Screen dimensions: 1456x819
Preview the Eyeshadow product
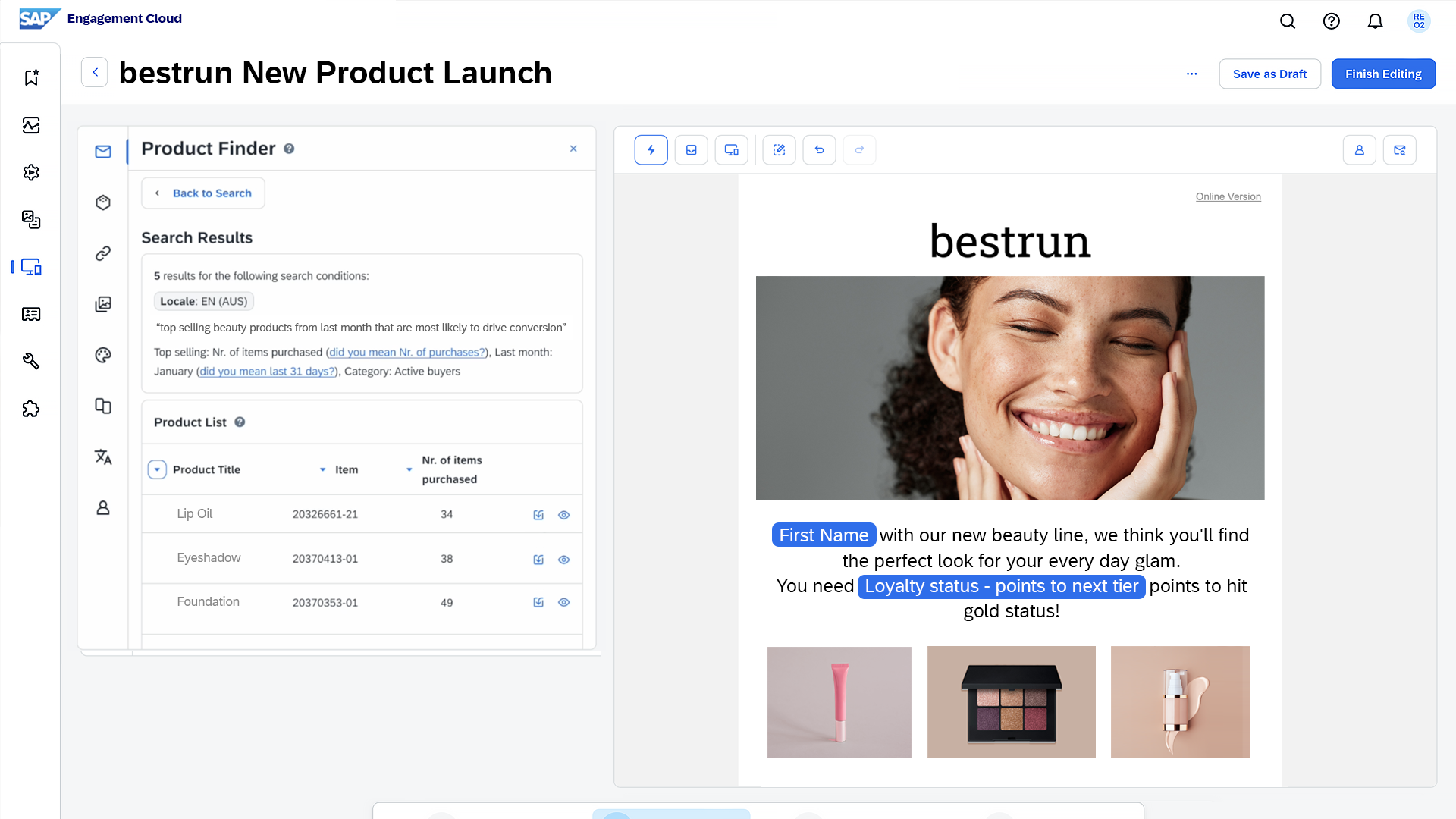(x=564, y=560)
